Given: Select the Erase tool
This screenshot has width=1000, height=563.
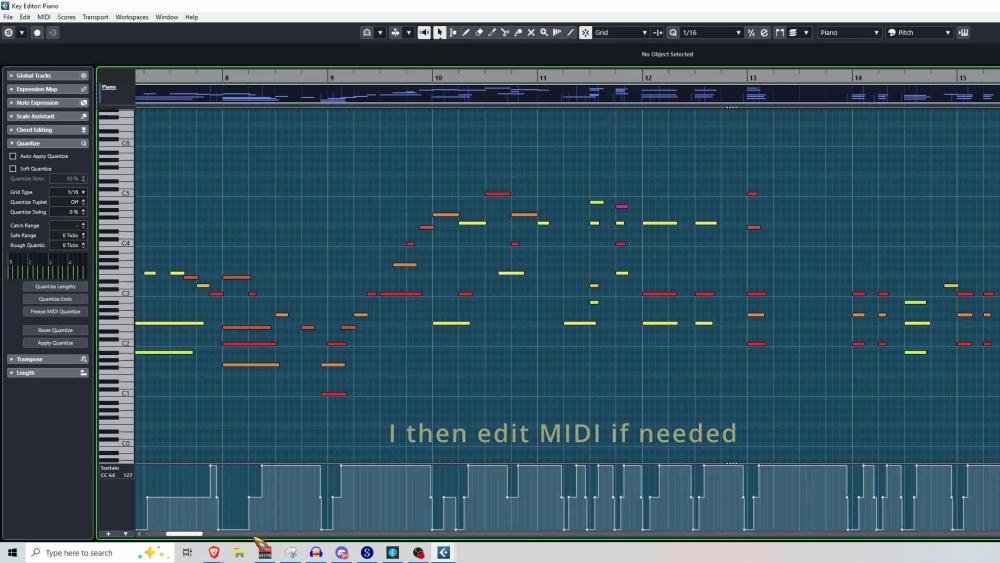Looking at the screenshot, I should pyautogui.click(x=479, y=33).
